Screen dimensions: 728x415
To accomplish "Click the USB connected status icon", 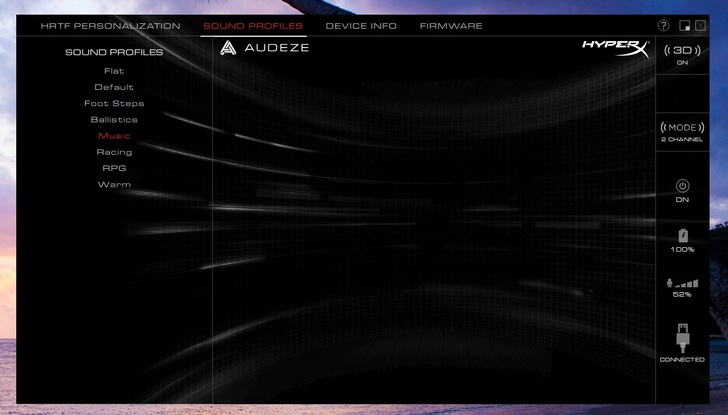I will [x=682, y=337].
